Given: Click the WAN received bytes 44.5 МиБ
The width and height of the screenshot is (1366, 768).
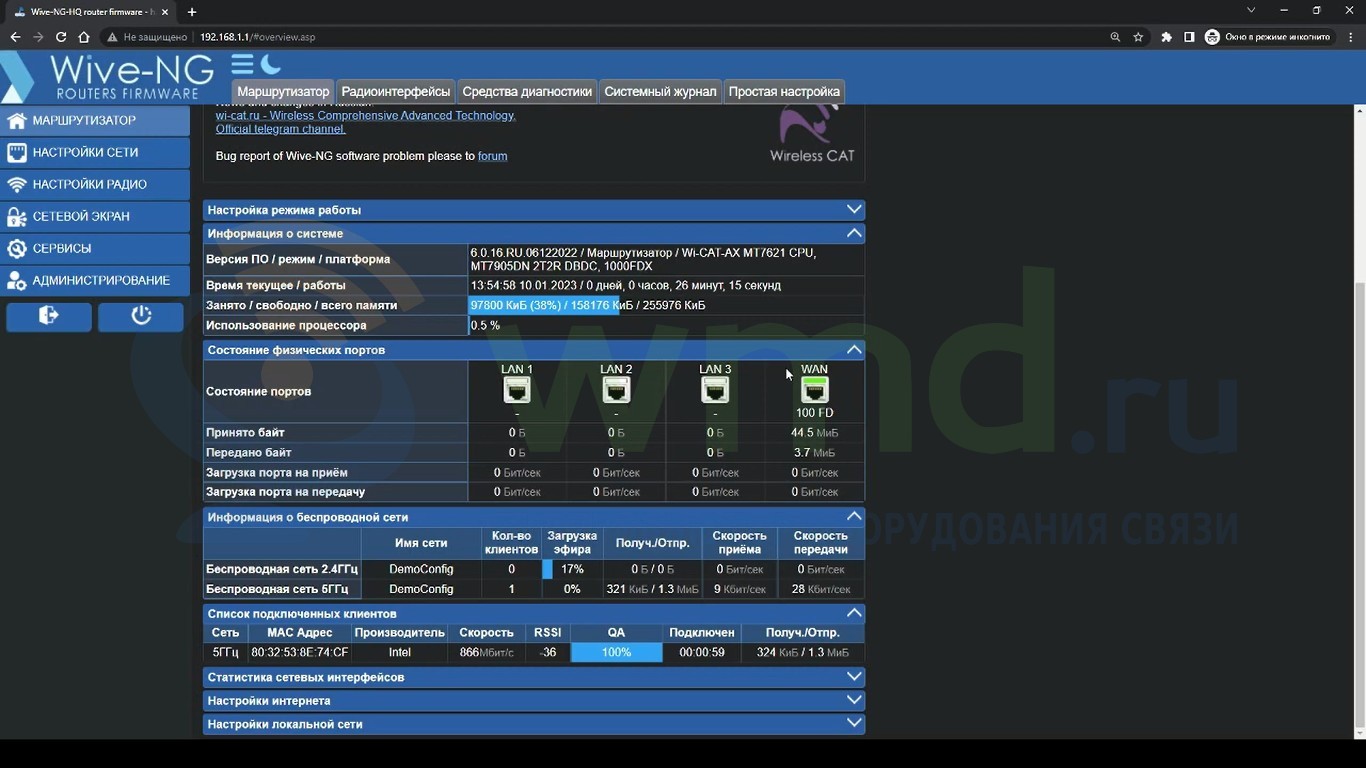Looking at the screenshot, I should click(815, 433).
